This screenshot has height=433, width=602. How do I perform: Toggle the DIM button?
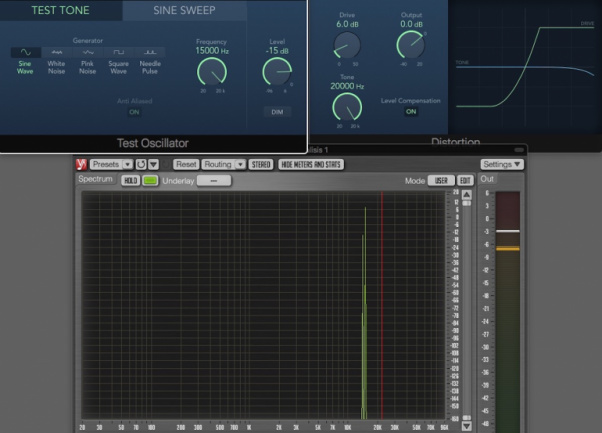[277, 112]
